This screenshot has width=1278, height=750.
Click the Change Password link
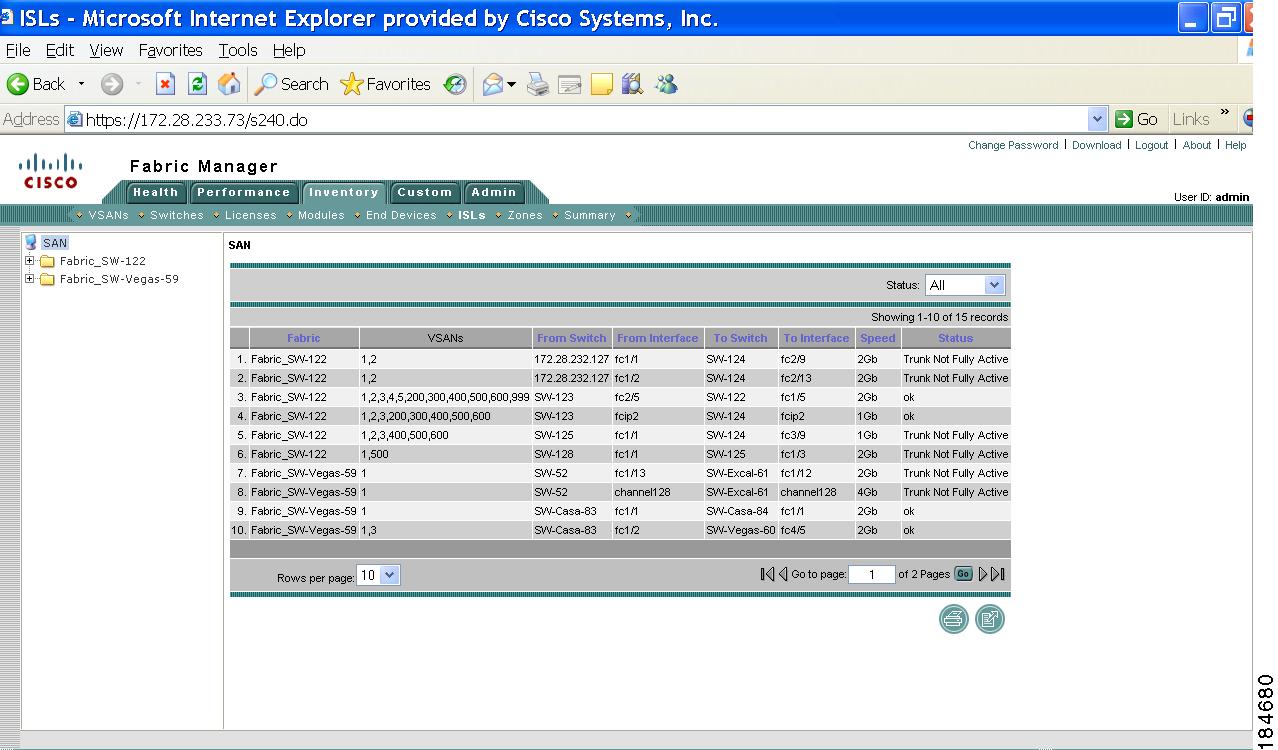click(x=1012, y=145)
